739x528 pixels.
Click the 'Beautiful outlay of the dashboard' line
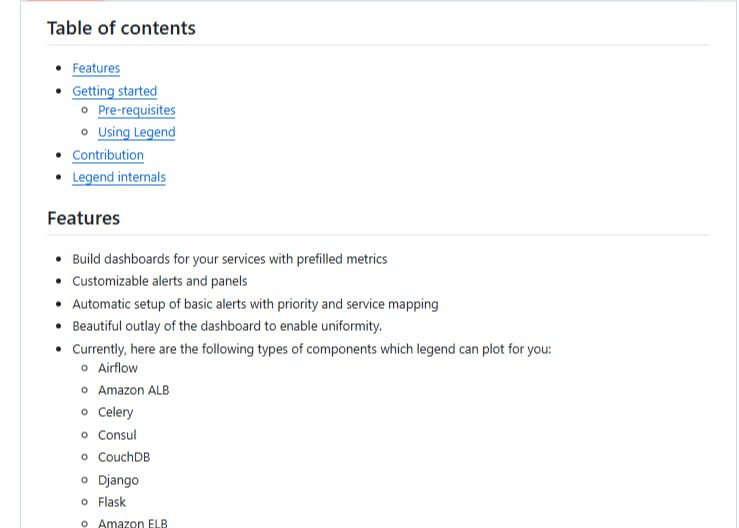tap(227, 326)
